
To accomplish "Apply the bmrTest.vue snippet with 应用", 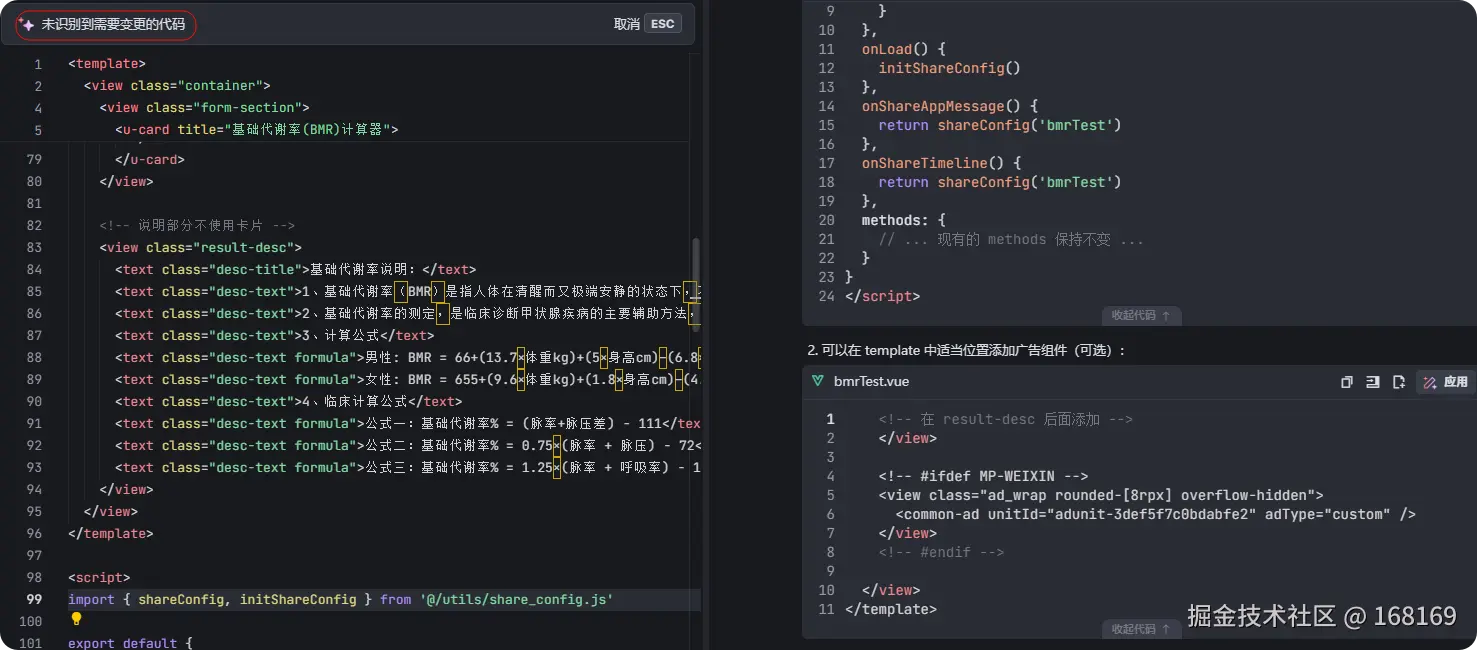I will [1446, 382].
